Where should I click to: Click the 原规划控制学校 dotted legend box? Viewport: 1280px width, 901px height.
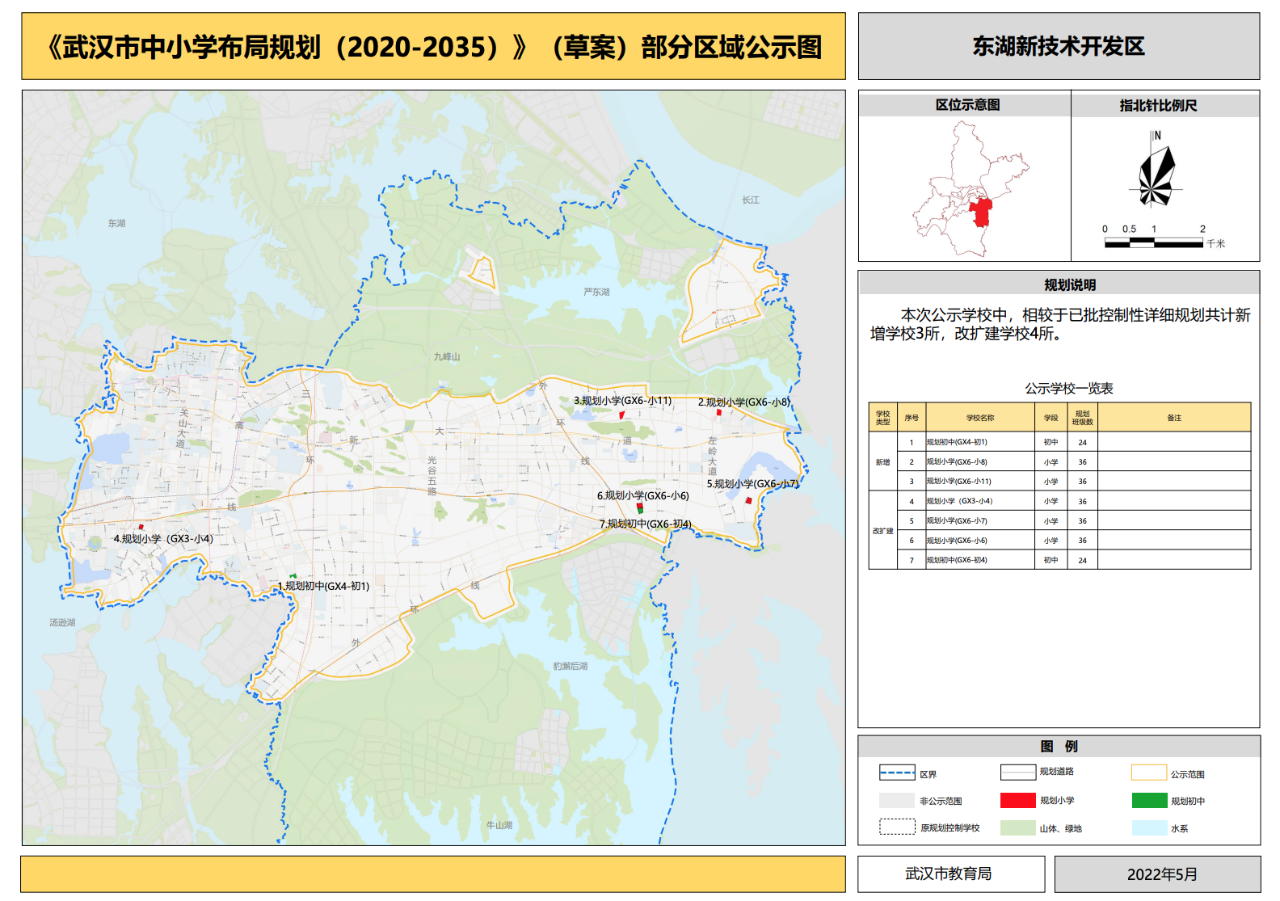[x=897, y=827]
